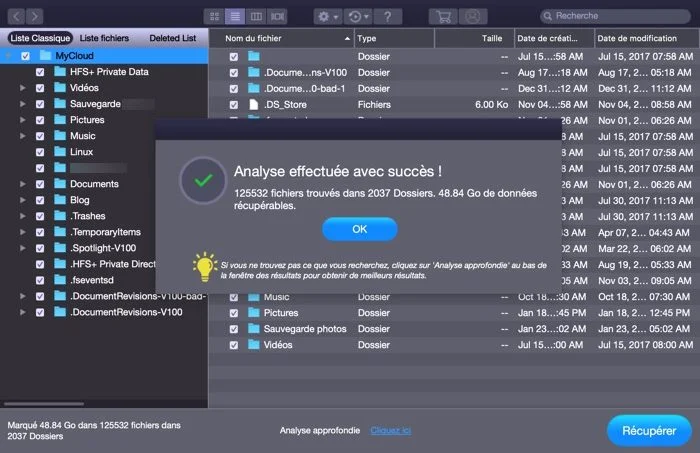Image resolution: width=700 pixels, height=453 pixels.
Task: Uncheck the Music tree checkbox
Action: click(40, 137)
